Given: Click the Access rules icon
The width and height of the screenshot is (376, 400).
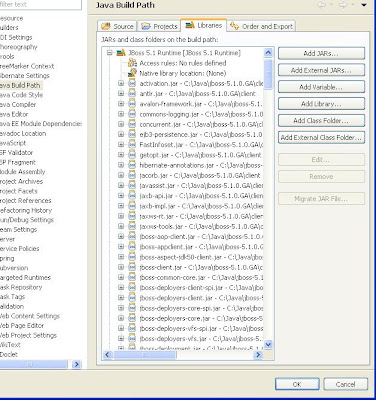Looking at the screenshot, I should 133,63.
